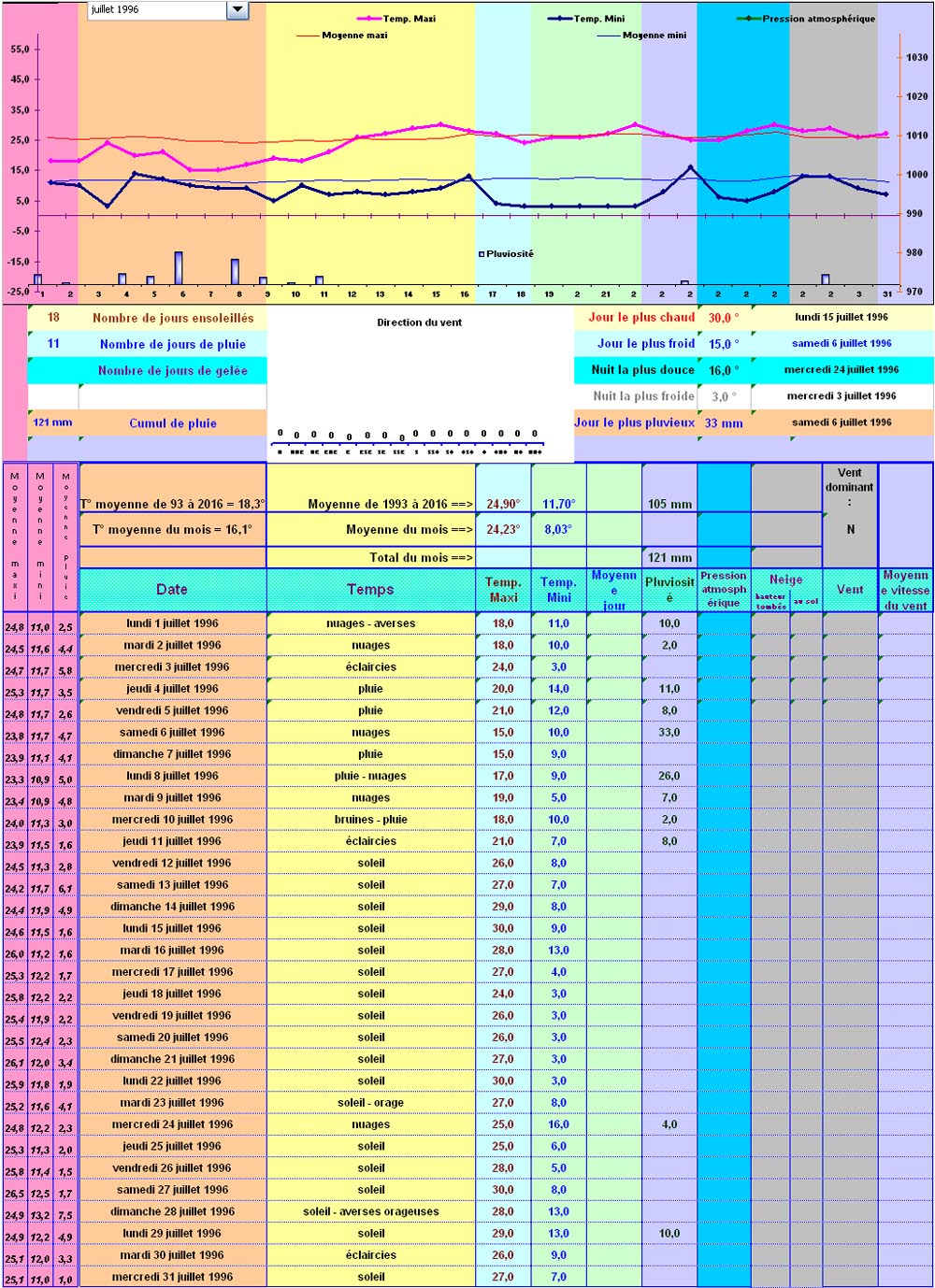The height and width of the screenshot is (1288, 935).
Task: Click the Date column header
Action: 172,590
